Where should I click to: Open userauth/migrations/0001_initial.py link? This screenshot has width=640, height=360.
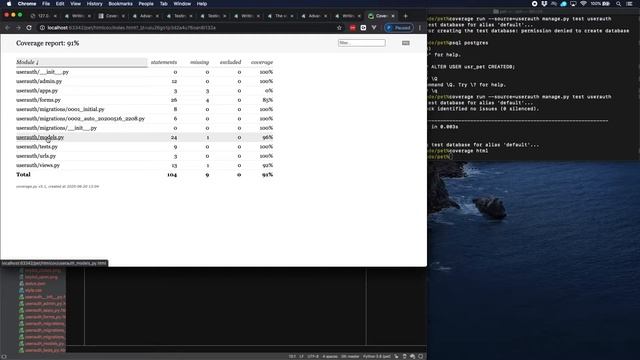[x=60, y=109]
